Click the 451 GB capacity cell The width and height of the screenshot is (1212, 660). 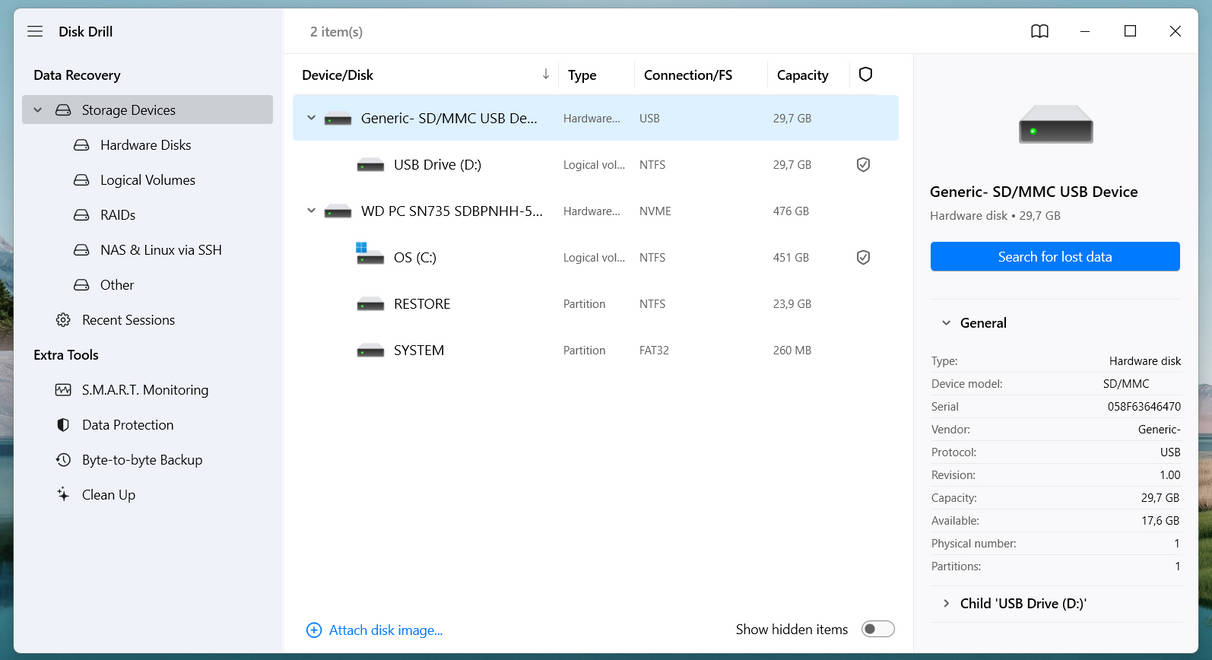(x=791, y=257)
